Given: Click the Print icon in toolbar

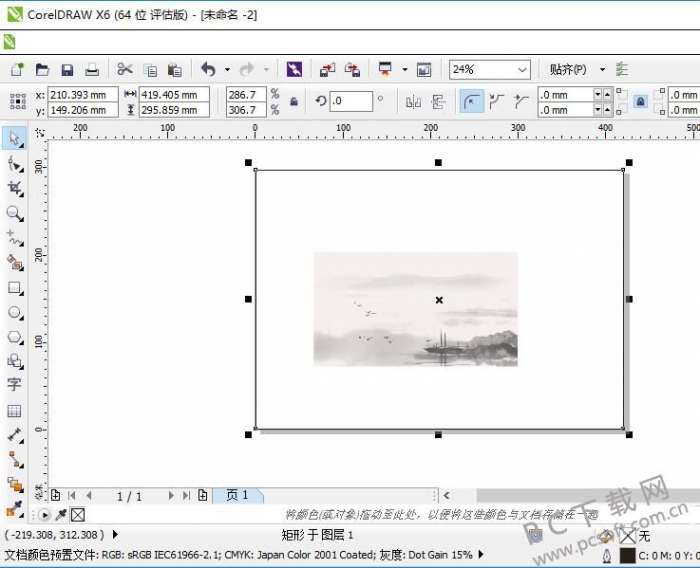Looking at the screenshot, I should (x=92, y=69).
